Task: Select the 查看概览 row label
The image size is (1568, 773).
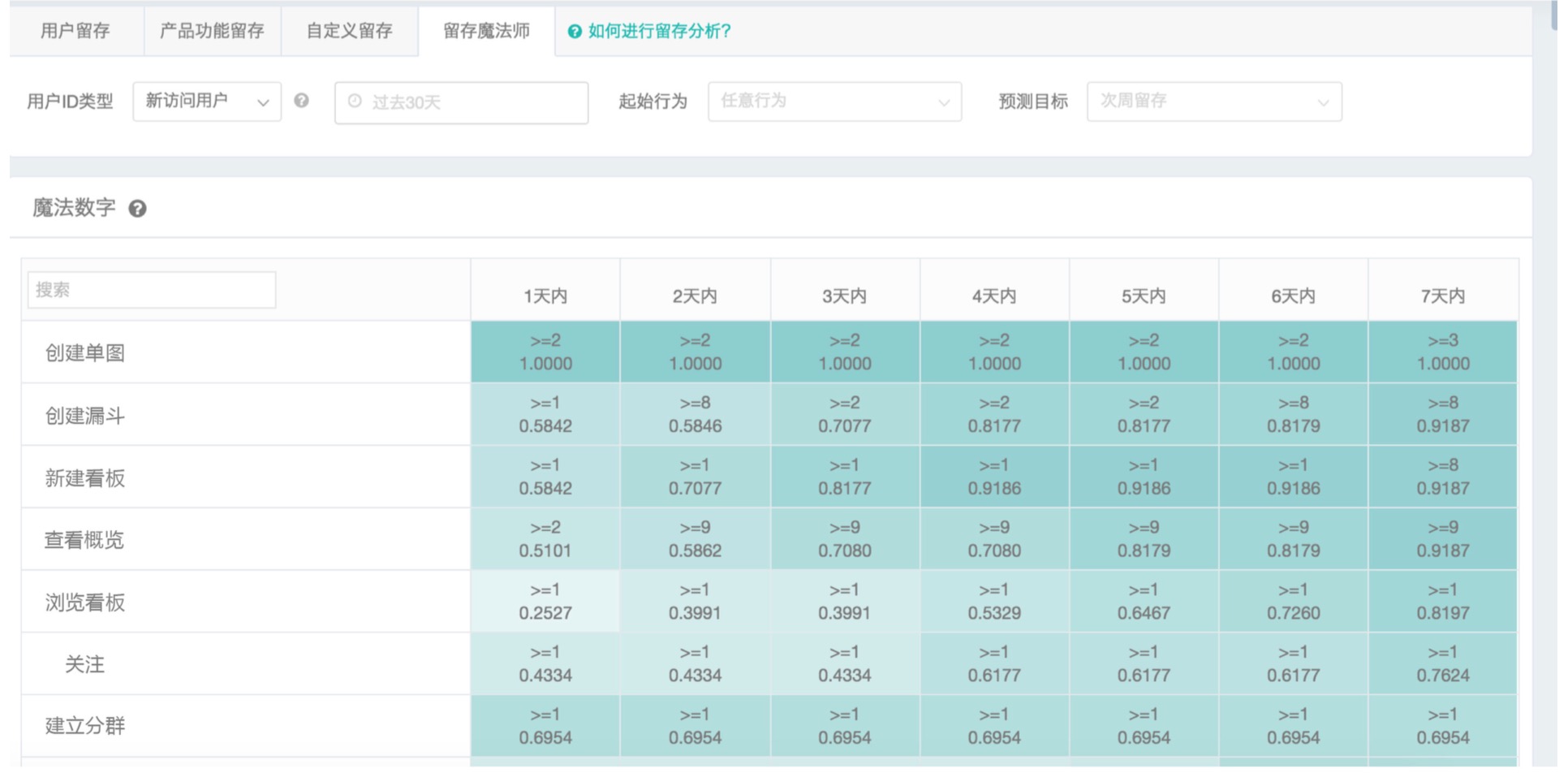Action: pyautogui.click(x=84, y=540)
